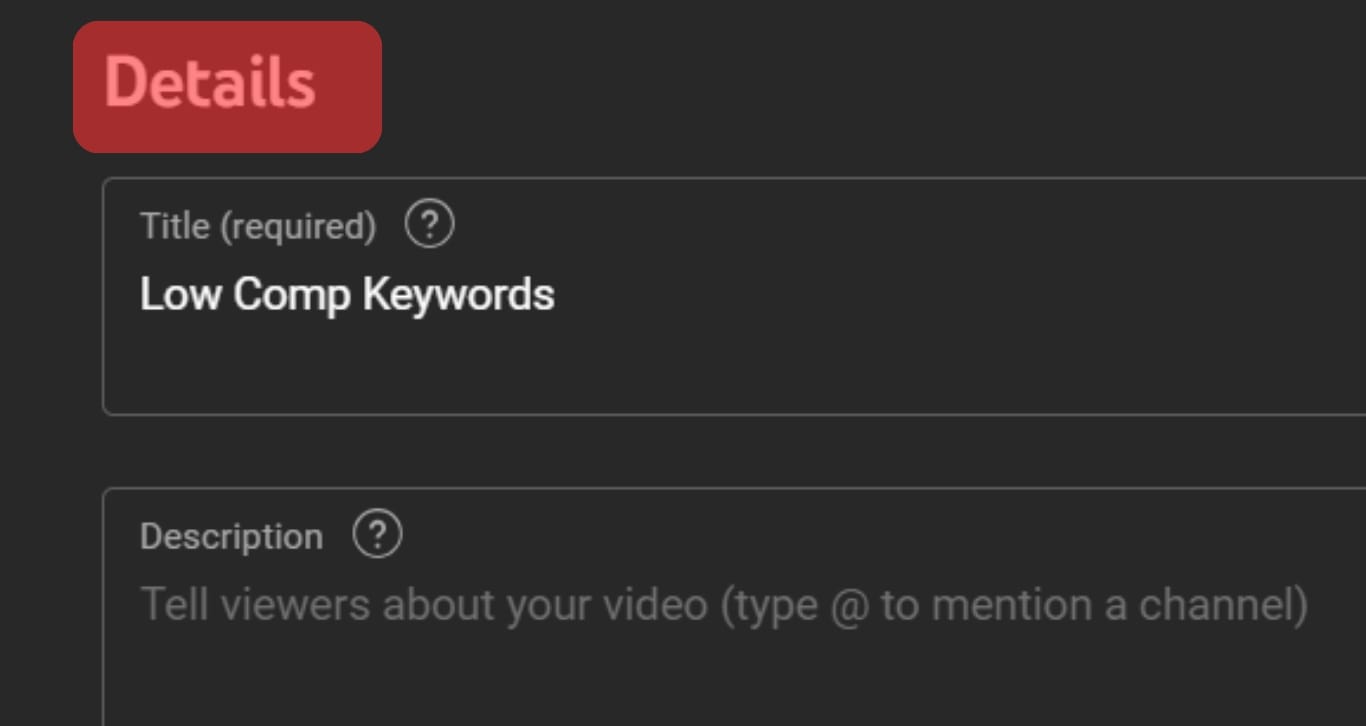This screenshot has height=726, width=1366.
Task: Click the word 'Comp' in the video title
Action: tap(292, 297)
